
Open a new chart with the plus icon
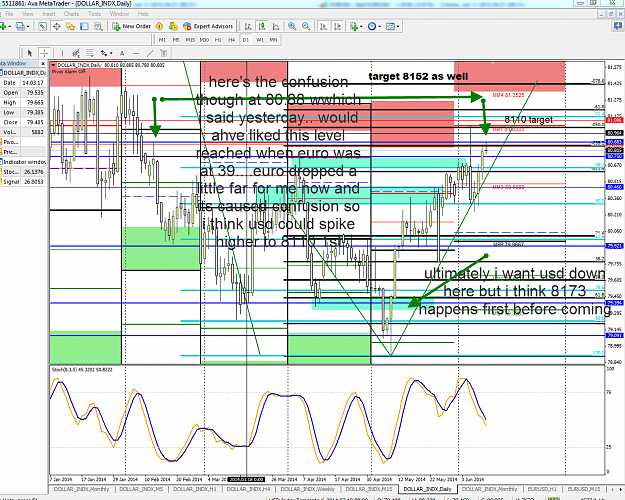(3, 26)
